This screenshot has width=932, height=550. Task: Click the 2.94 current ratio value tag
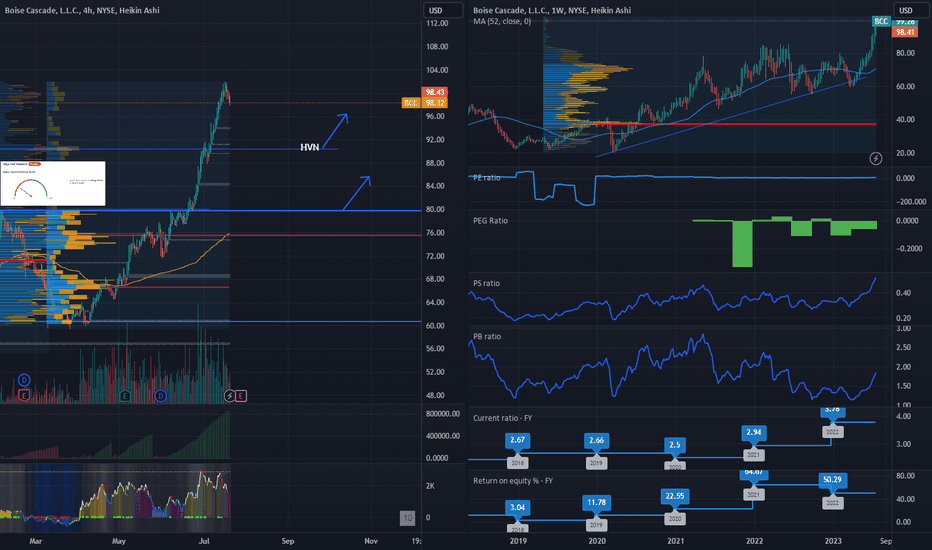pyautogui.click(x=754, y=432)
